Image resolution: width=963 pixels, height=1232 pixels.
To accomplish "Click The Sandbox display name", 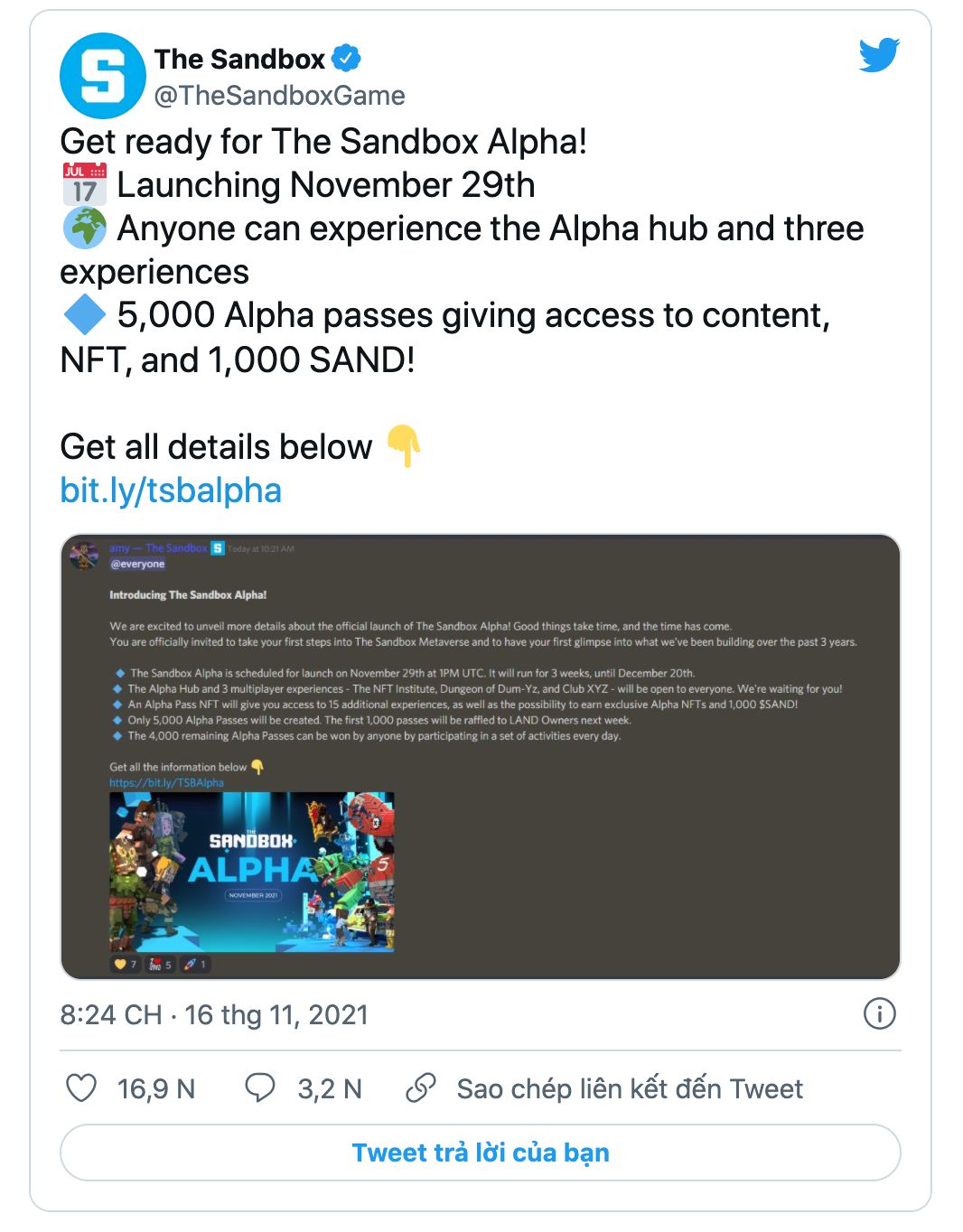I will 239,59.
